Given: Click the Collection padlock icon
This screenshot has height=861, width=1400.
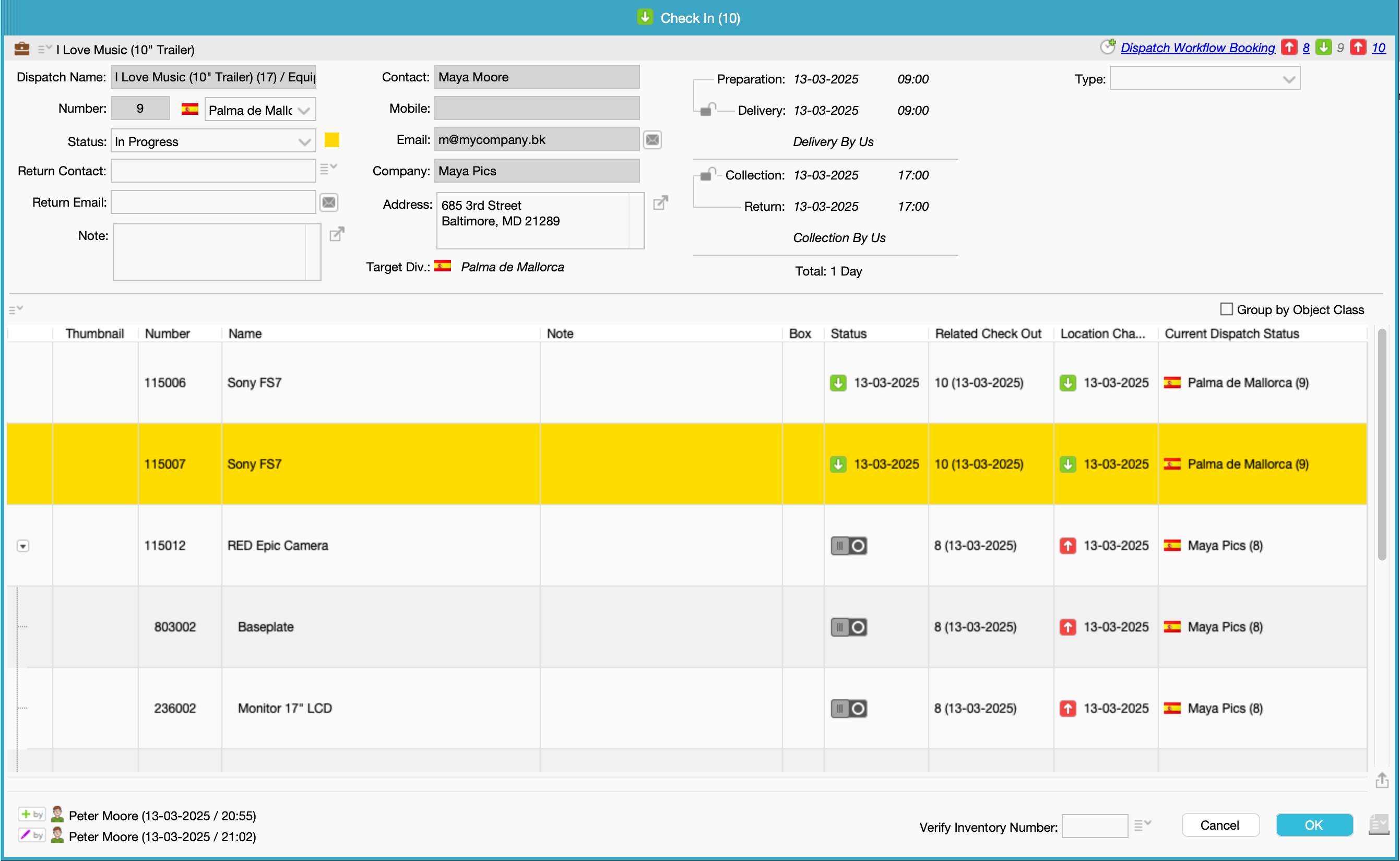Looking at the screenshot, I should click(707, 174).
